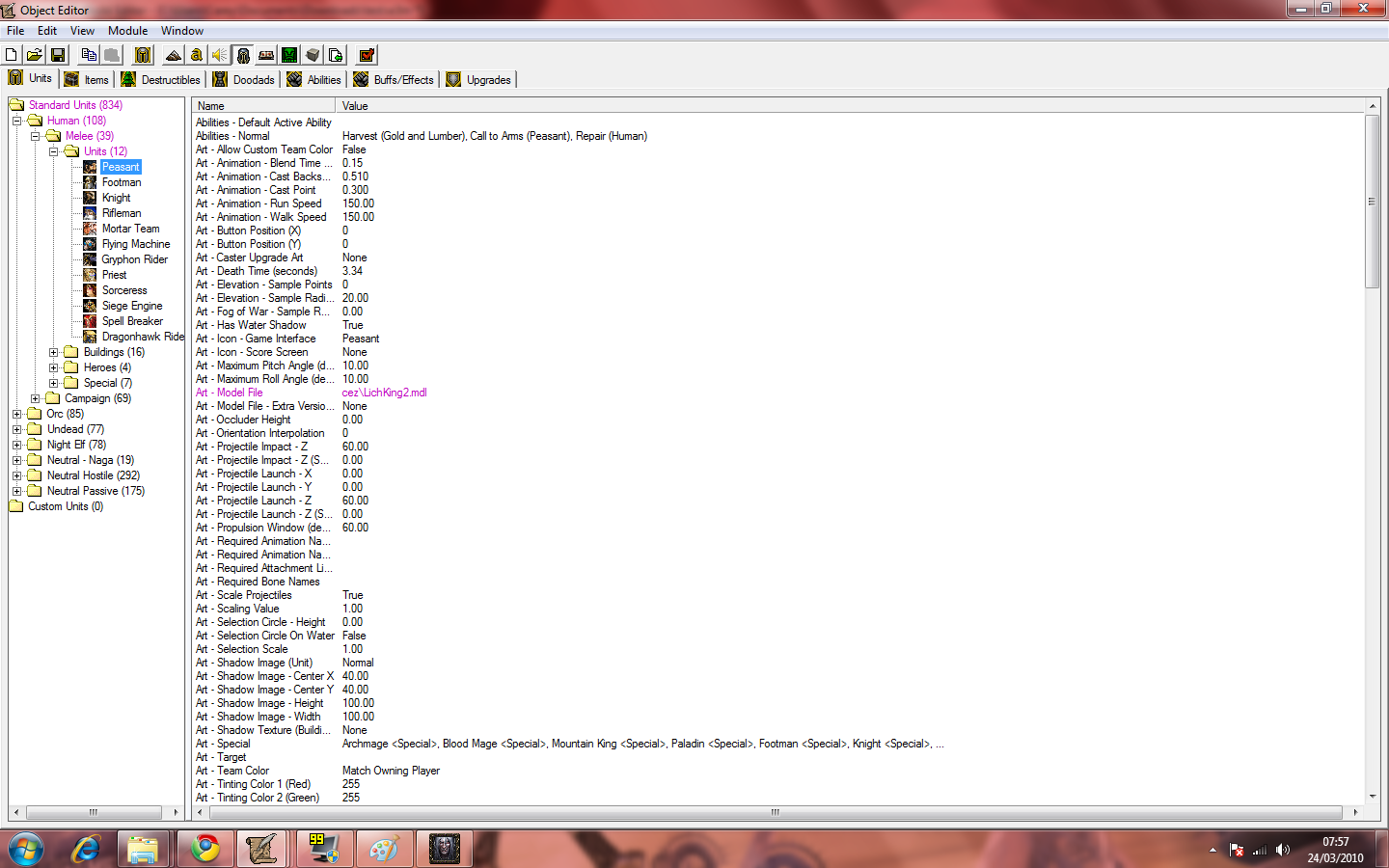Click the Copy toolbar icon
Screen dimensions: 1389x868
point(89,55)
